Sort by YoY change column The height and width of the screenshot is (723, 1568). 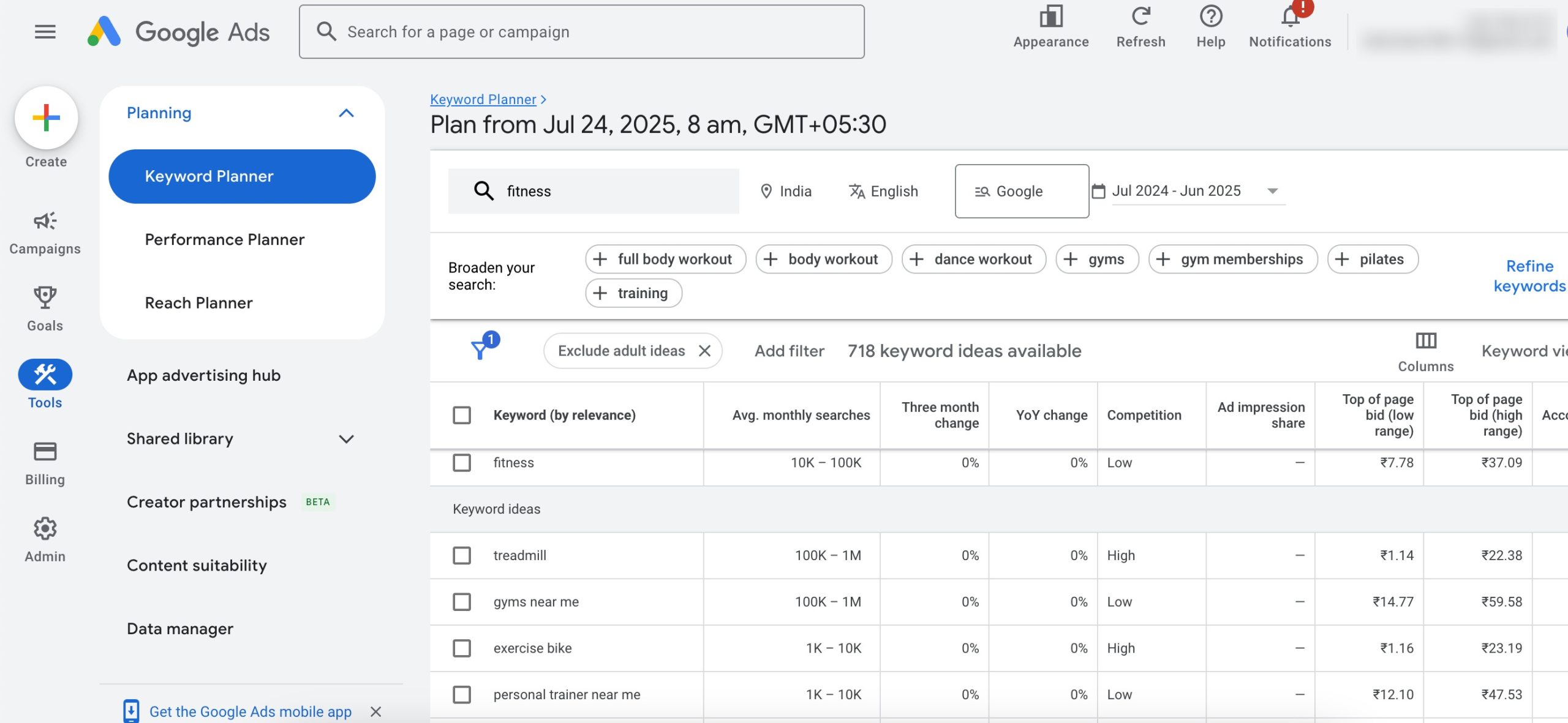(x=1051, y=415)
